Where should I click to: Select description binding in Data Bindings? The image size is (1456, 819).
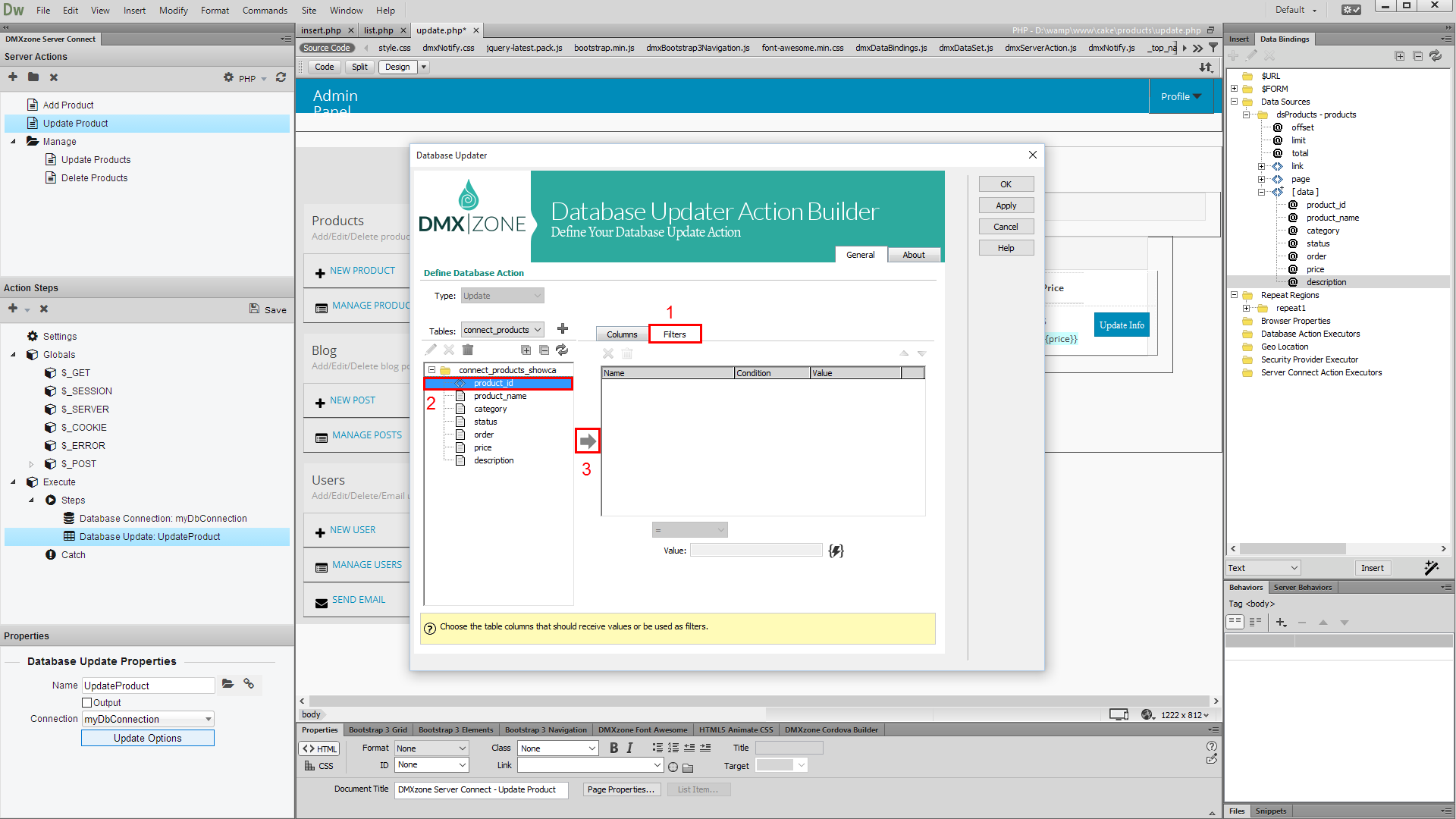1326,282
